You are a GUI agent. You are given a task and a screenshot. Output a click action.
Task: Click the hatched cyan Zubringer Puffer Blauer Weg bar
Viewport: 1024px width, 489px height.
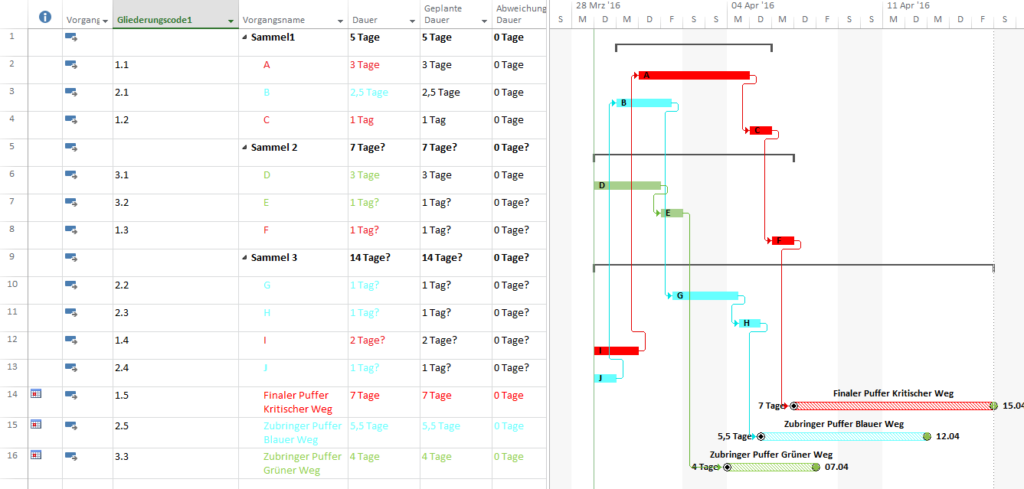click(844, 436)
